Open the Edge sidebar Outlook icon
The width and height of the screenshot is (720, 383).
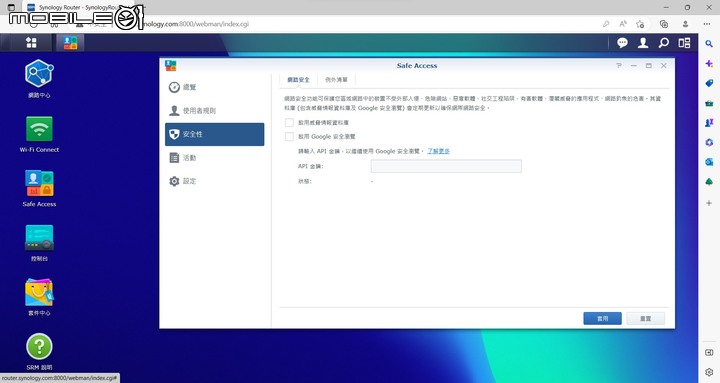pos(709,162)
